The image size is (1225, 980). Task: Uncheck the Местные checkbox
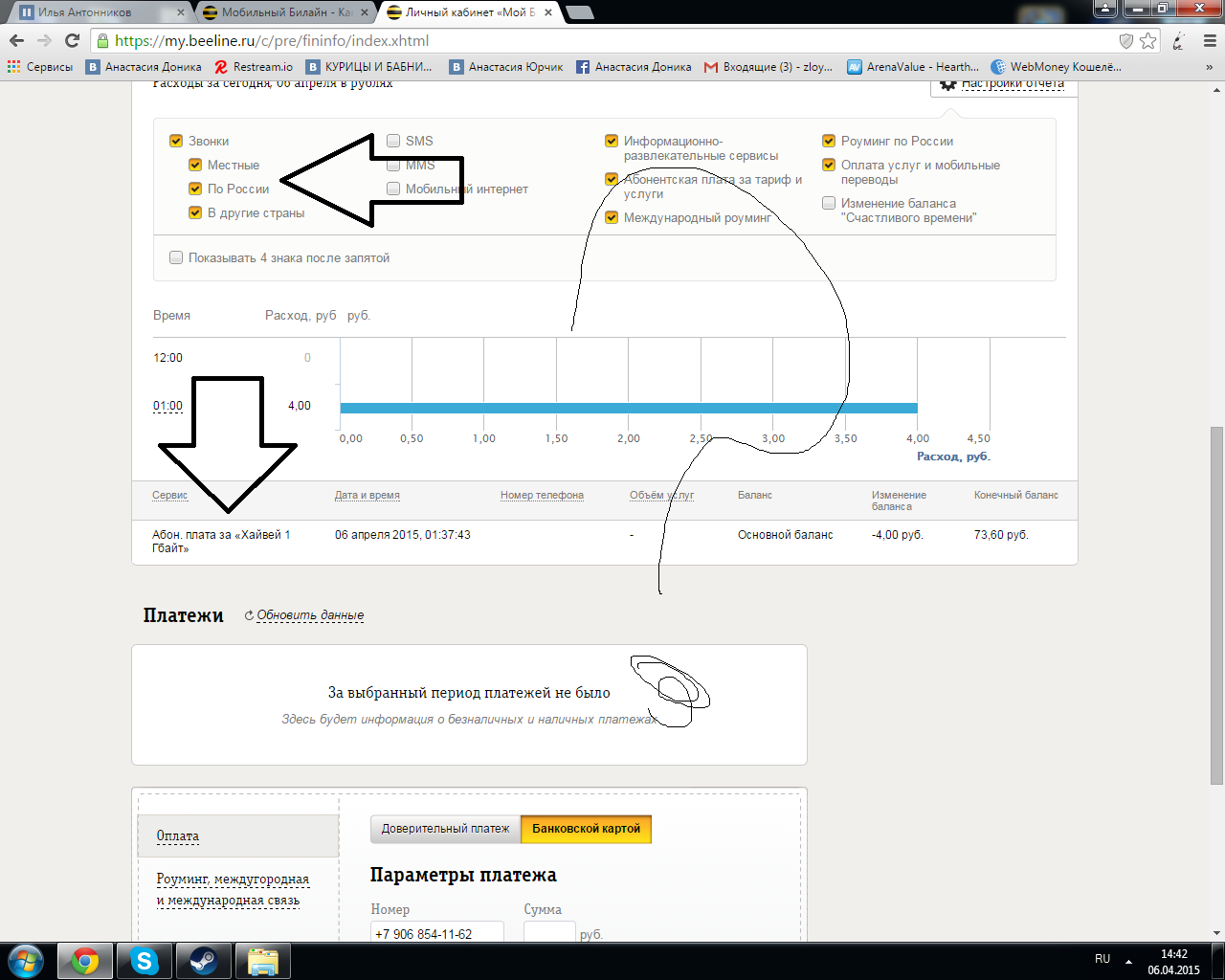point(195,165)
